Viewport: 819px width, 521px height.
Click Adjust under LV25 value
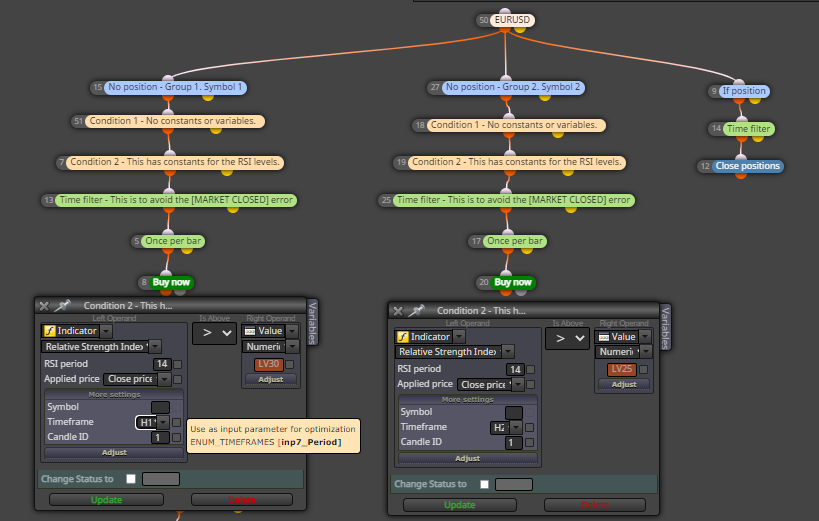click(x=624, y=384)
